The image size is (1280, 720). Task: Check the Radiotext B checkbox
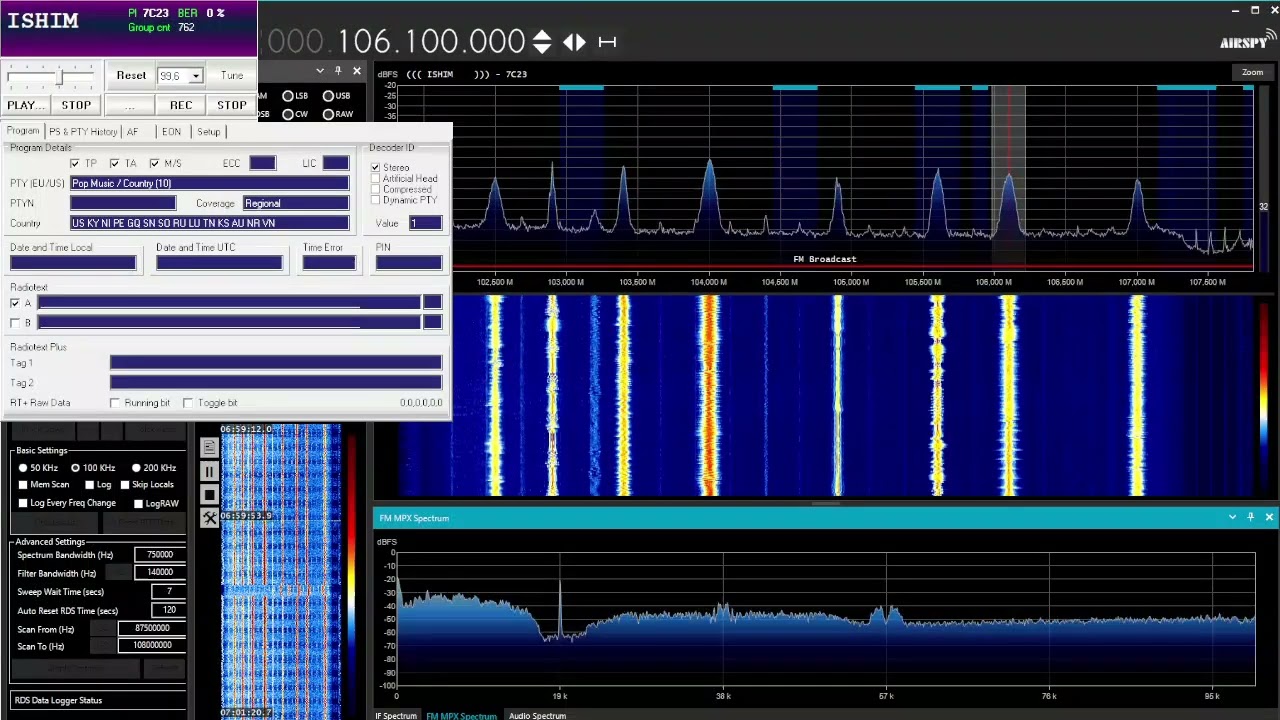[15, 323]
